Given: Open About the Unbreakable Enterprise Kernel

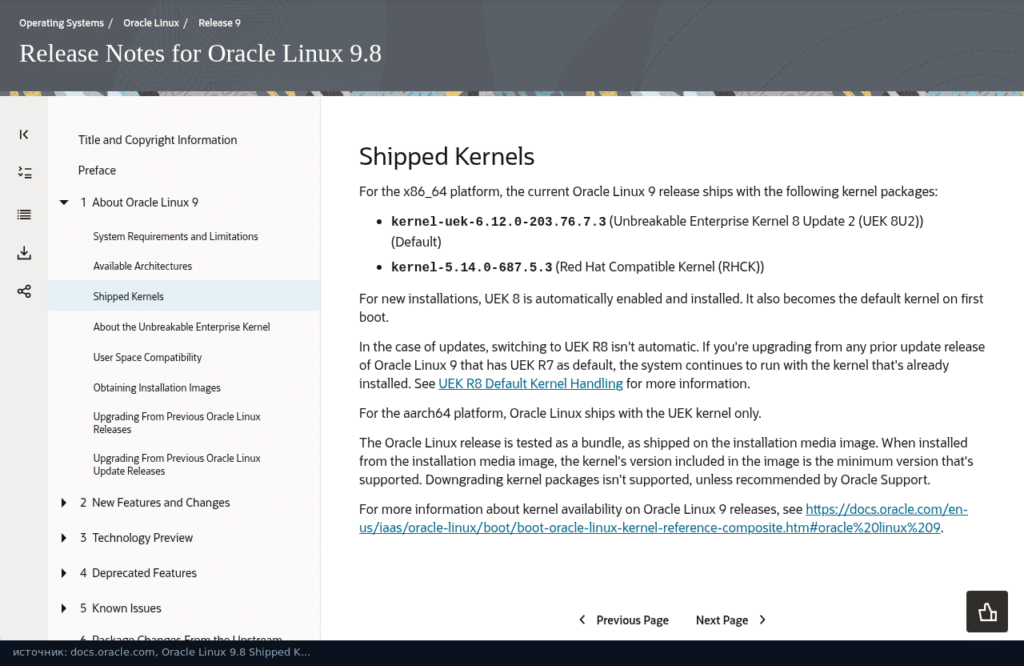Looking at the screenshot, I should pyautogui.click(x=181, y=327).
